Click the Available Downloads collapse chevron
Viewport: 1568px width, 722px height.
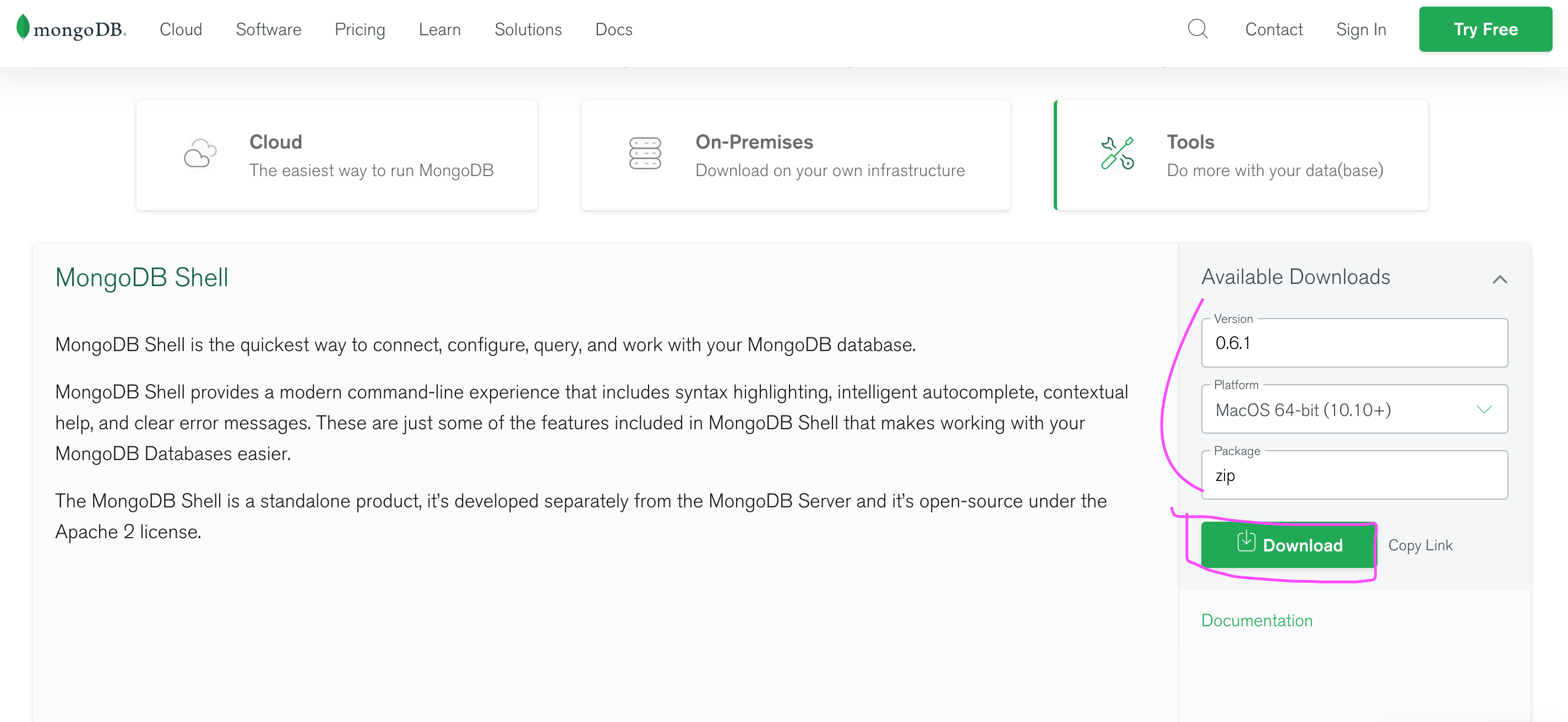coord(1500,279)
